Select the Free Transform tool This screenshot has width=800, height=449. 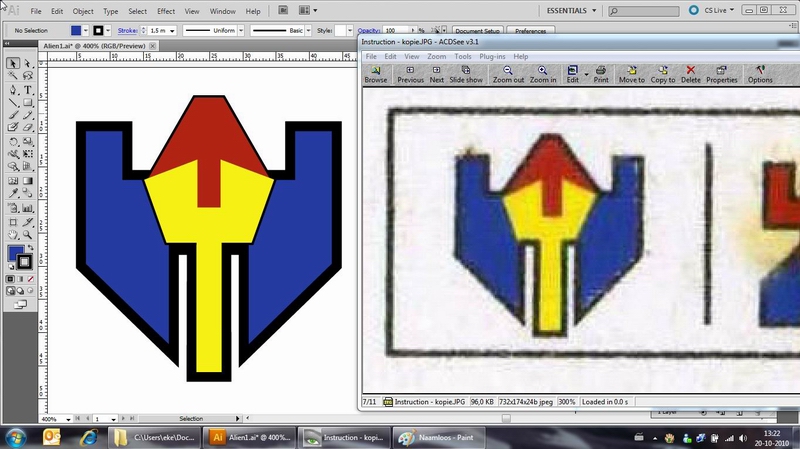[x=28, y=154]
